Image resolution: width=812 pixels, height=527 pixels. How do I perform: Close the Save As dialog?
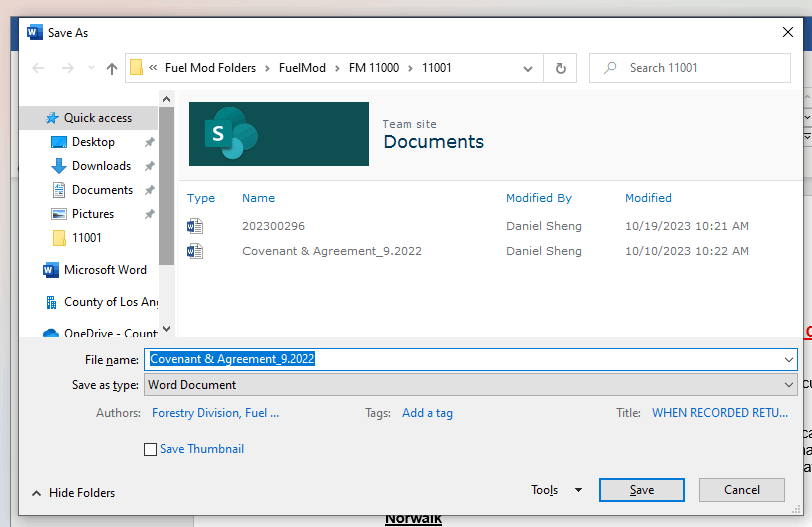click(788, 32)
